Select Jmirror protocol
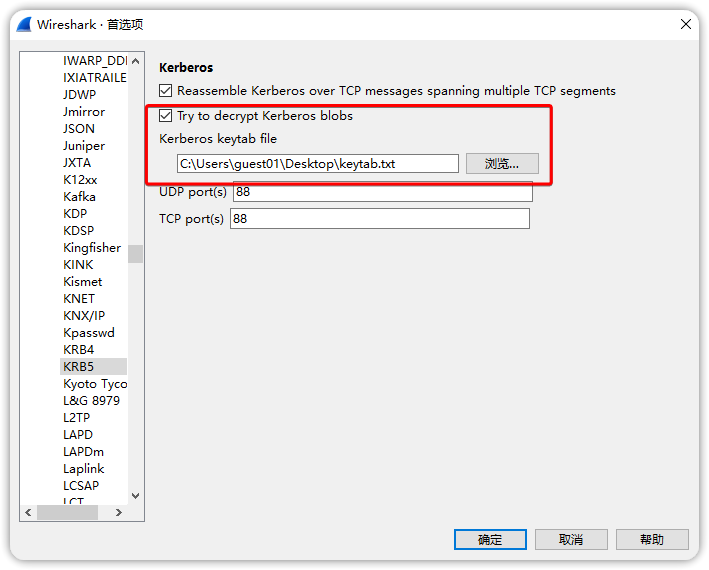The image size is (709, 570). click(x=84, y=112)
